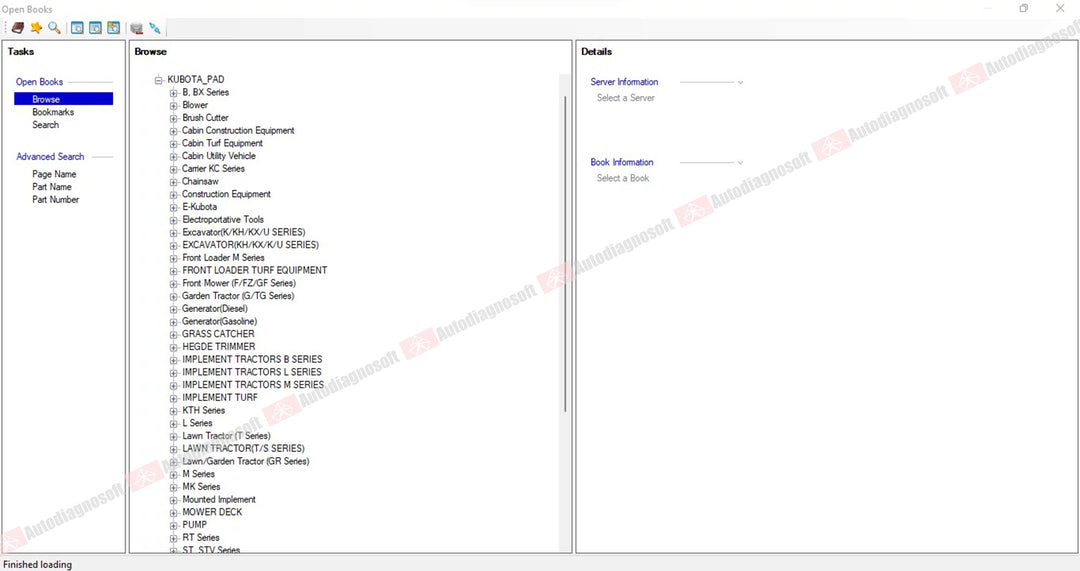
Task: Select Cabin Construction Equipment in tree
Action: (x=238, y=131)
